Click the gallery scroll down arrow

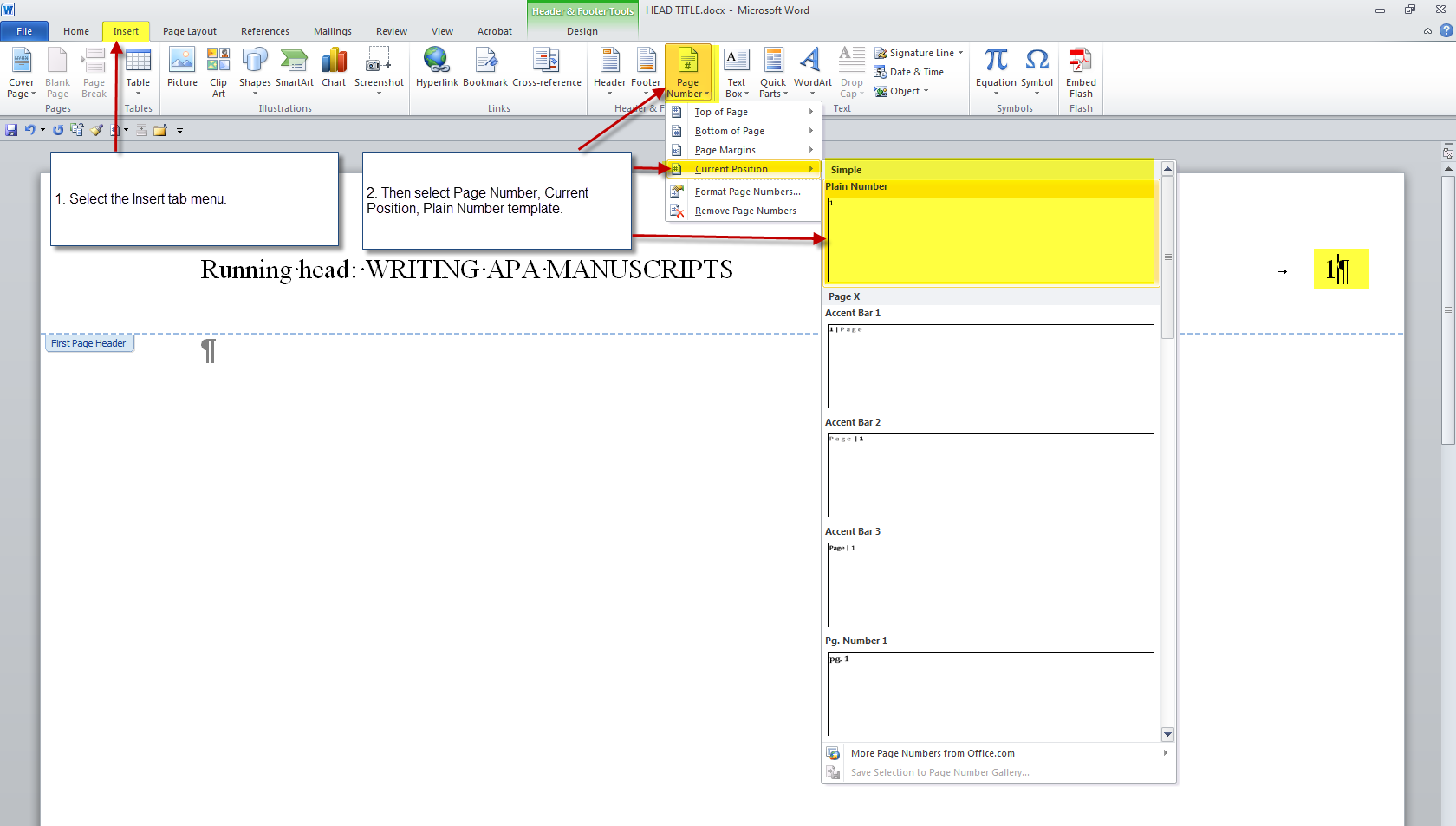[1167, 734]
